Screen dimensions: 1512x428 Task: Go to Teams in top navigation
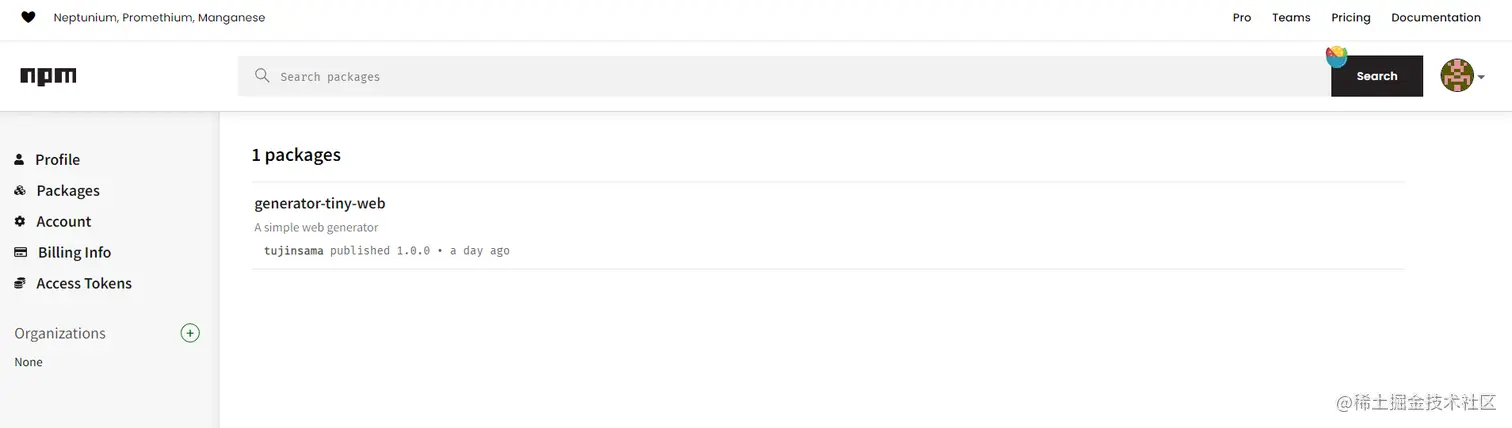[1291, 17]
